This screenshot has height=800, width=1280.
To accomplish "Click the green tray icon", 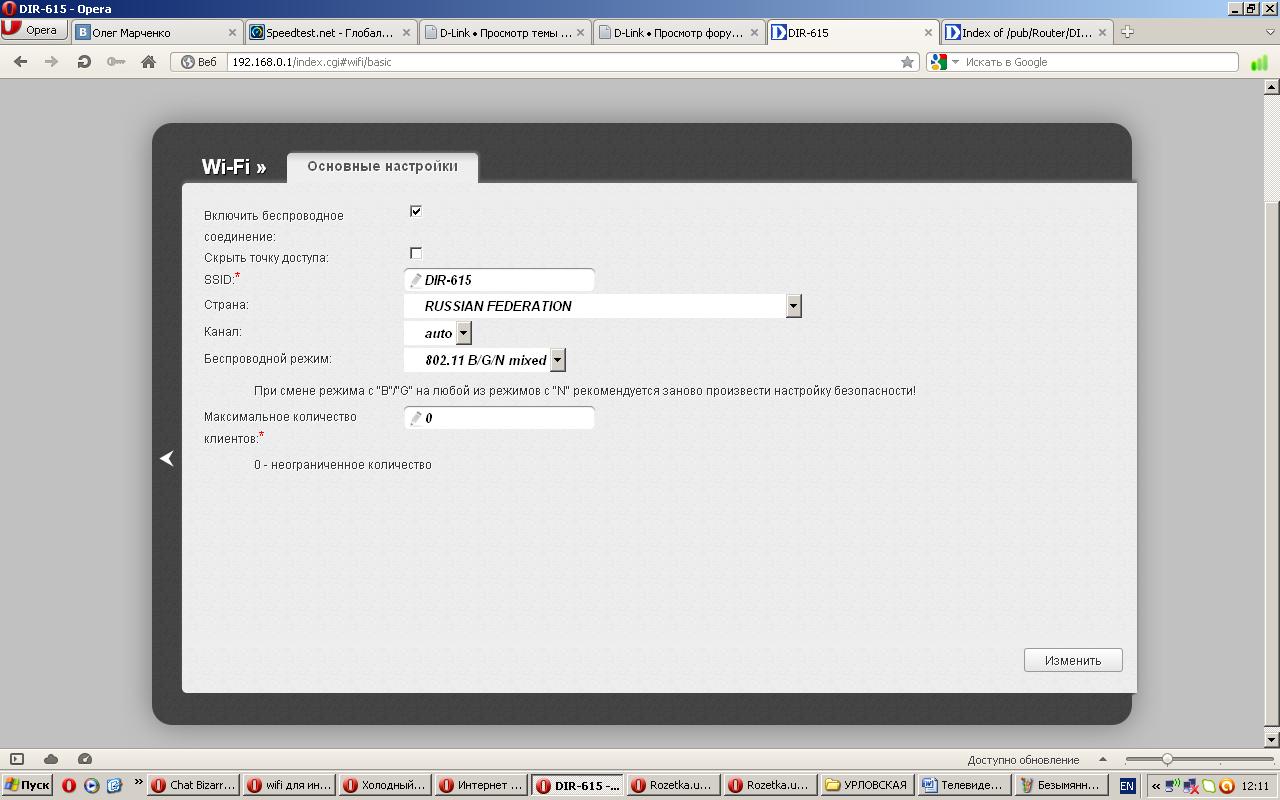I will 1208,786.
